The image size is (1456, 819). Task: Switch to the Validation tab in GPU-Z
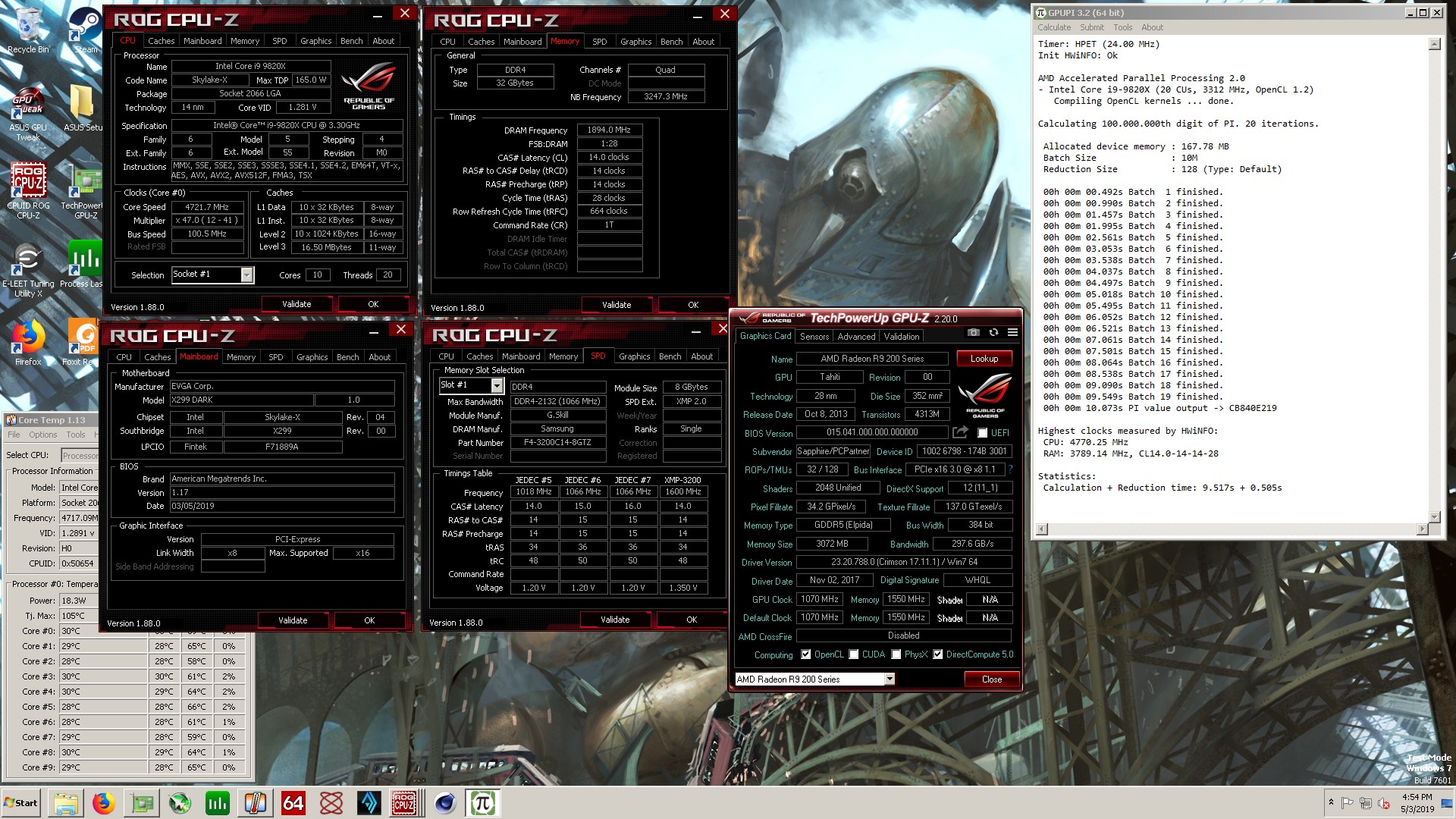point(902,337)
